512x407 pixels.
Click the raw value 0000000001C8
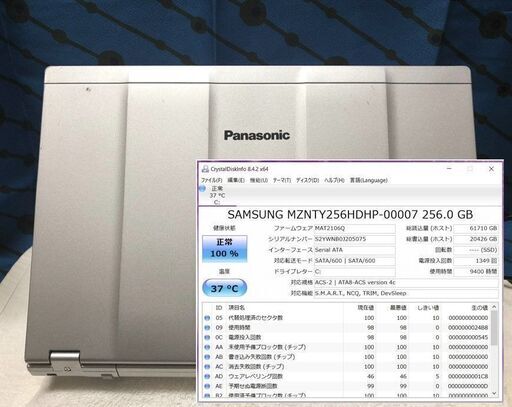coord(468,376)
